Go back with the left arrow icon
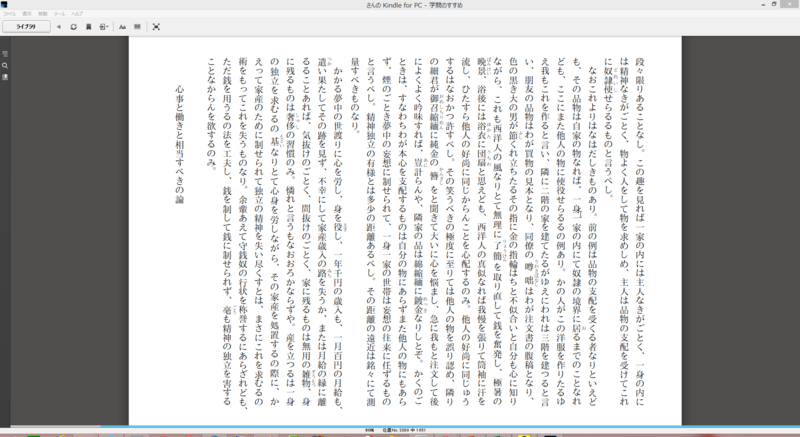Image resolution: width=800 pixels, height=437 pixels. [x=59, y=27]
